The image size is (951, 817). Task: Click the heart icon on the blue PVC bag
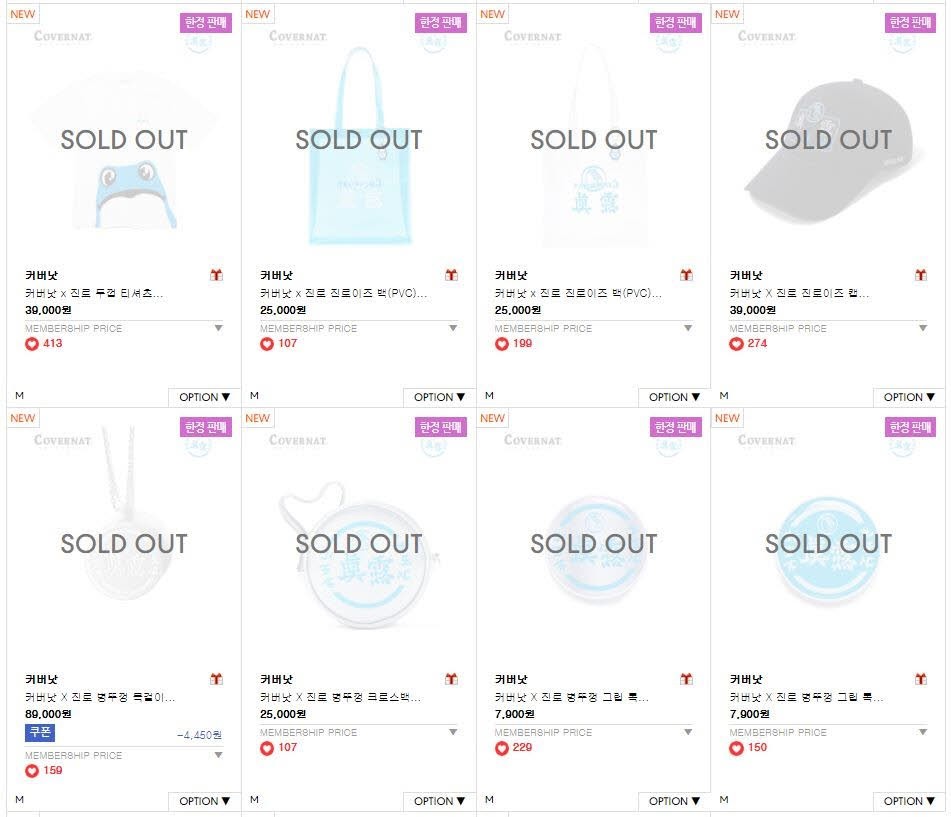click(266, 344)
